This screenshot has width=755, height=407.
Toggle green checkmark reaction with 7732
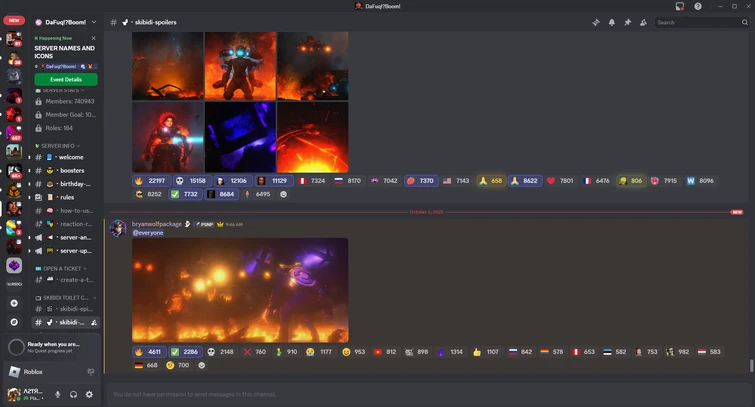tap(184, 194)
